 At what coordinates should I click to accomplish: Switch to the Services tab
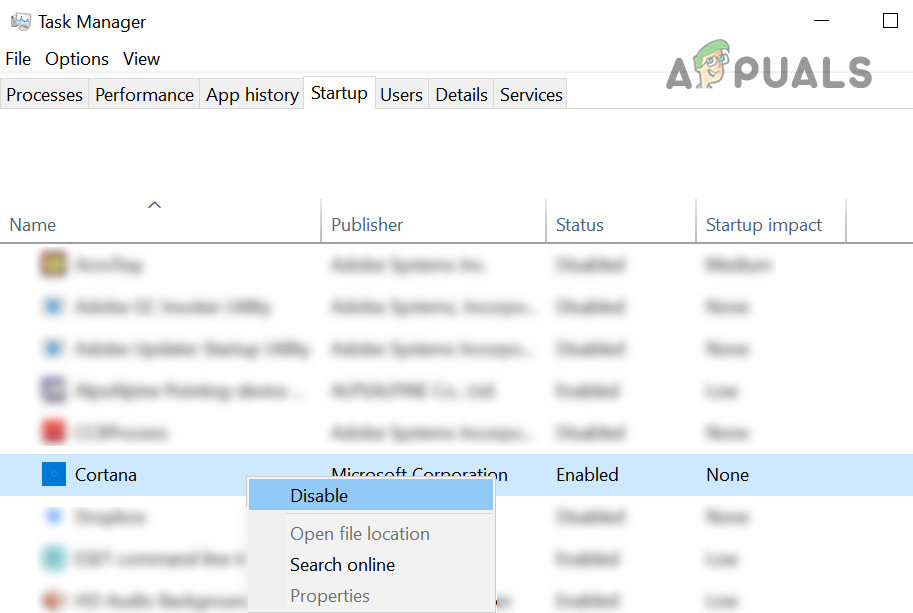point(530,94)
